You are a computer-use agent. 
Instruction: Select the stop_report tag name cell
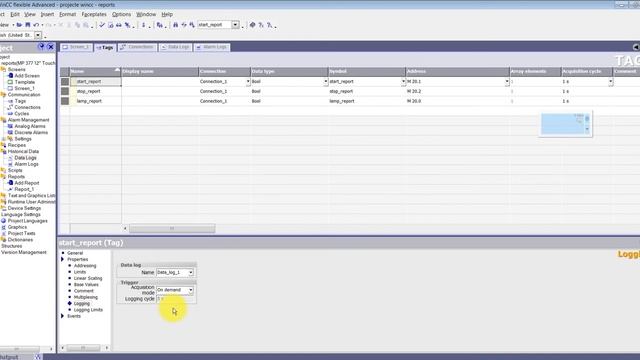pos(96,91)
